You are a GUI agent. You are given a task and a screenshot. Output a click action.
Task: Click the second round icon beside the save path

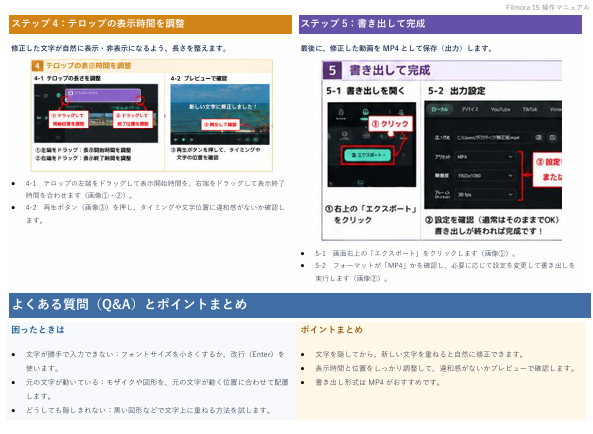tap(553, 138)
